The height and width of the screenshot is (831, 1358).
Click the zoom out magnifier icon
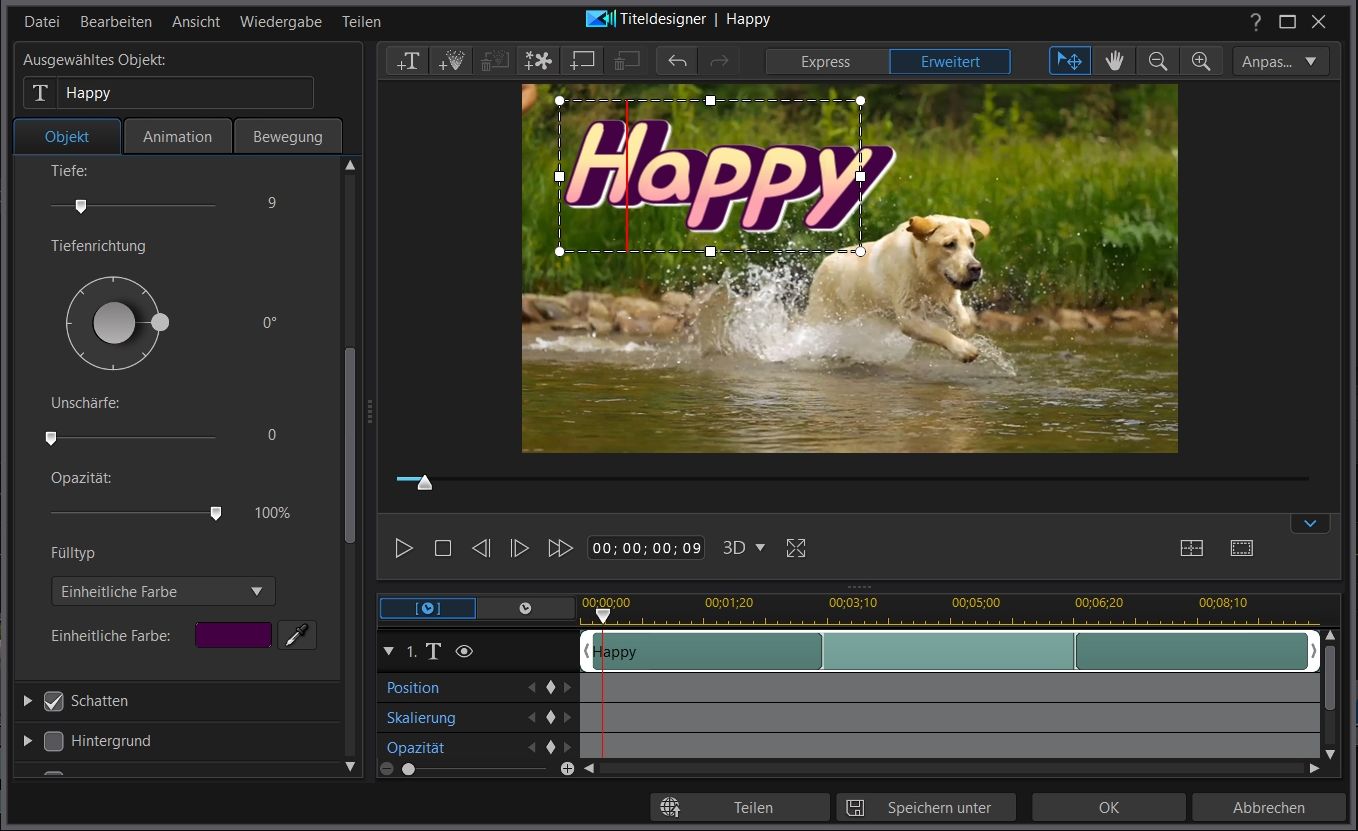1158,62
